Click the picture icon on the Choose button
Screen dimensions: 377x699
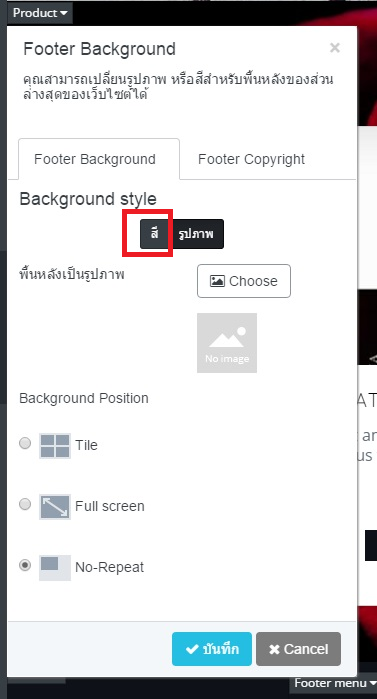pyautogui.click(x=217, y=281)
